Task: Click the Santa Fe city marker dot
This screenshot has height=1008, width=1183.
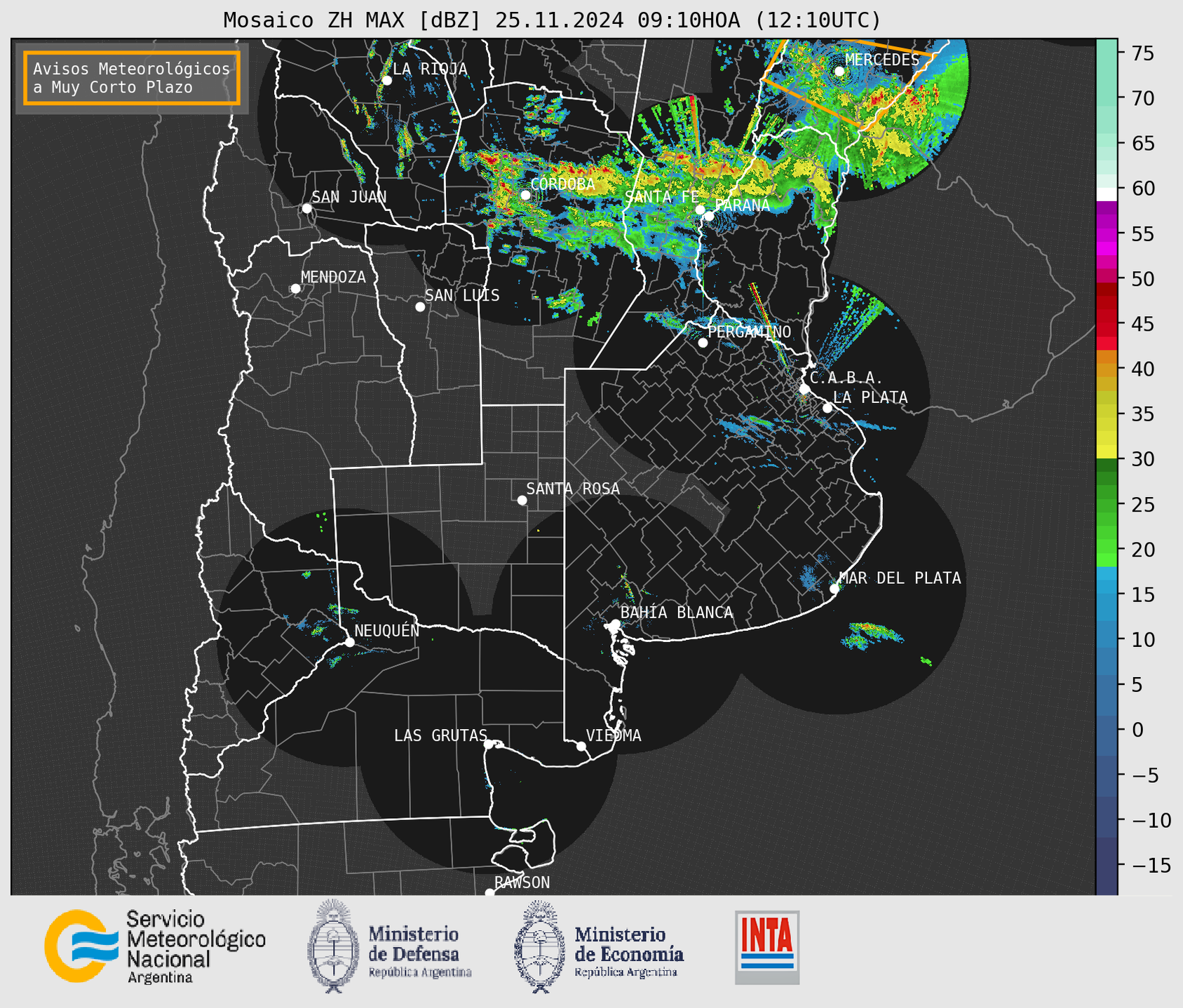Action: [x=700, y=210]
